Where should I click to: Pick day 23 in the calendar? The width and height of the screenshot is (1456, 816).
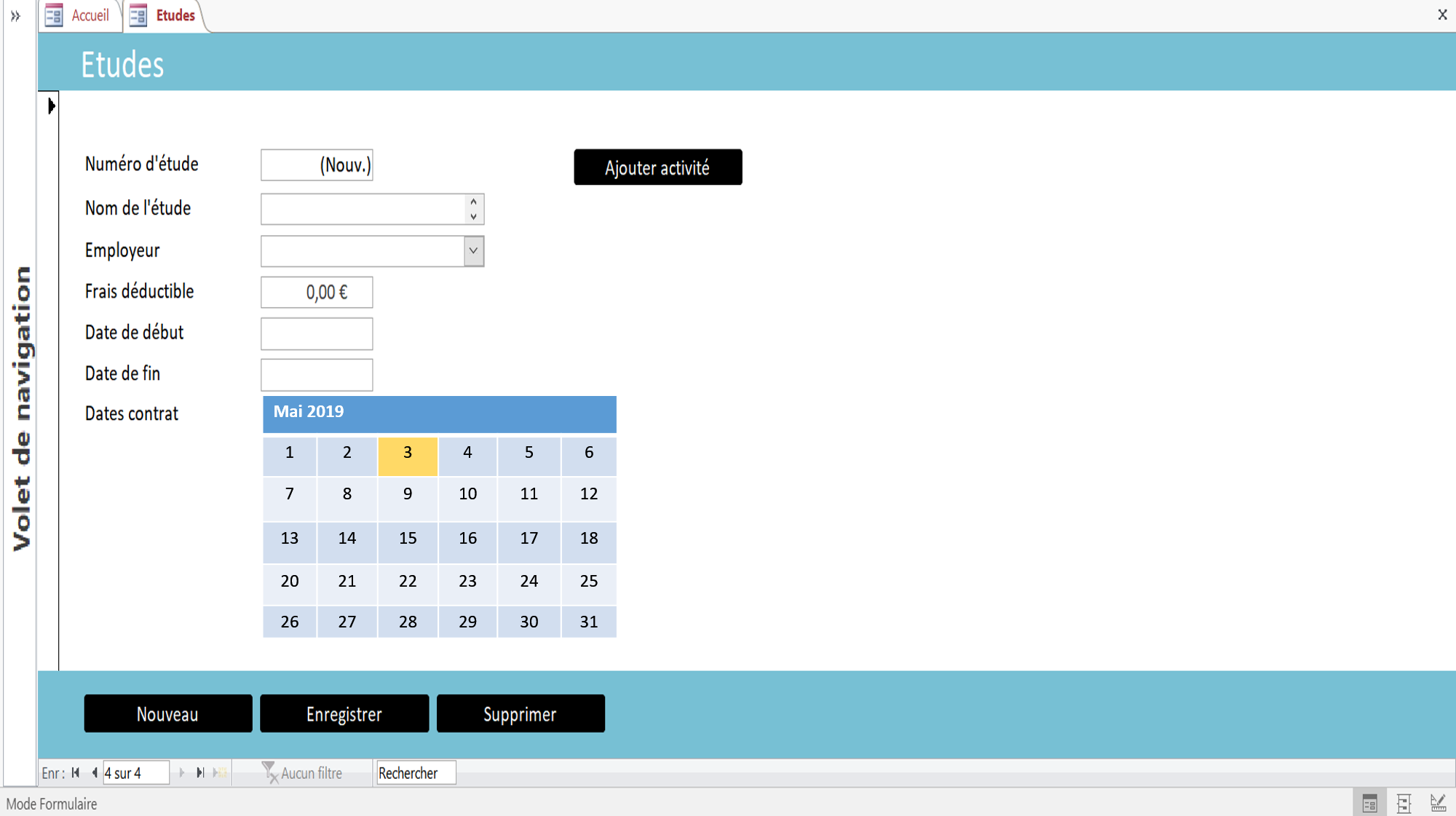pyautogui.click(x=467, y=585)
